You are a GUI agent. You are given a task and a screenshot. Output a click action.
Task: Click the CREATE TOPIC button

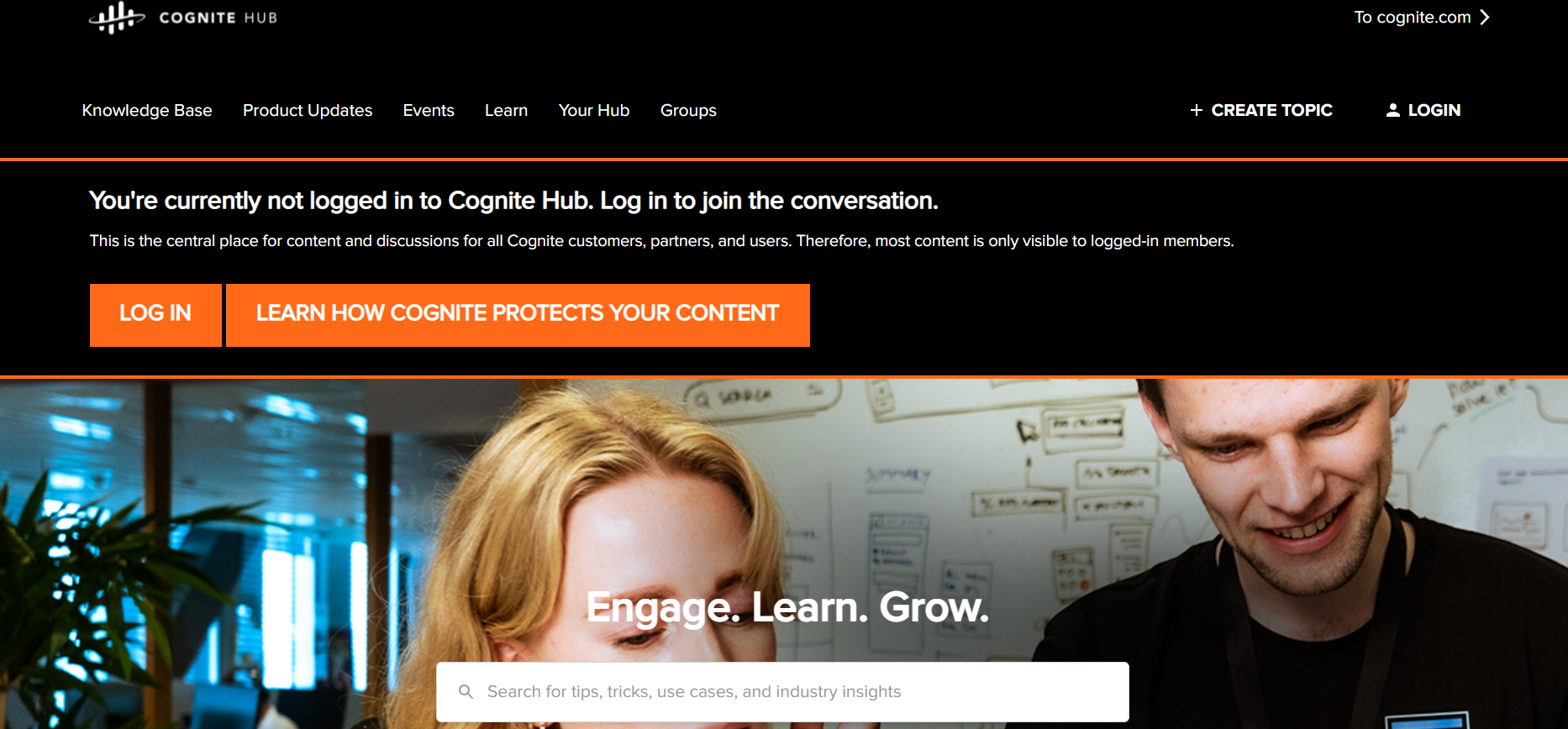pyautogui.click(x=1261, y=110)
